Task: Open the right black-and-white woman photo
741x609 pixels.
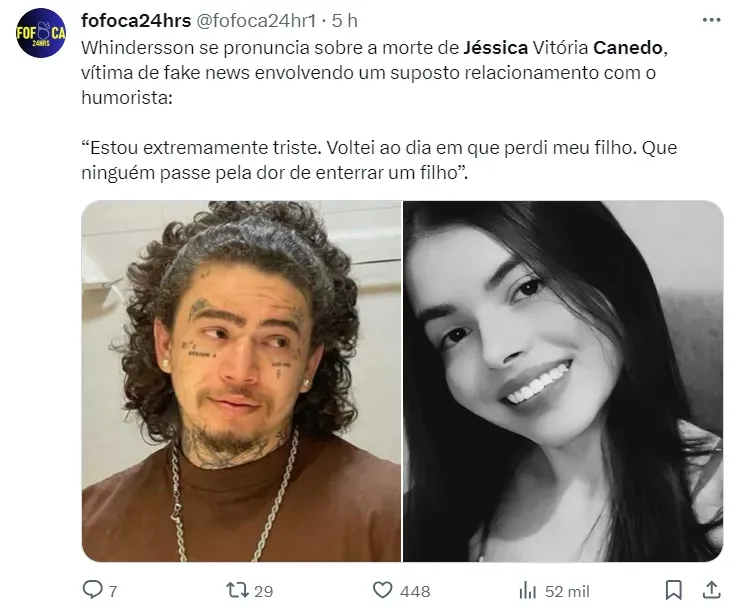Action: [563, 381]
